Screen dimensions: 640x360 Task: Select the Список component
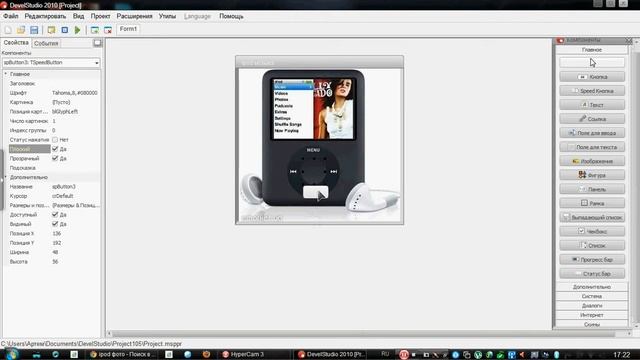(x=592, y=245)
